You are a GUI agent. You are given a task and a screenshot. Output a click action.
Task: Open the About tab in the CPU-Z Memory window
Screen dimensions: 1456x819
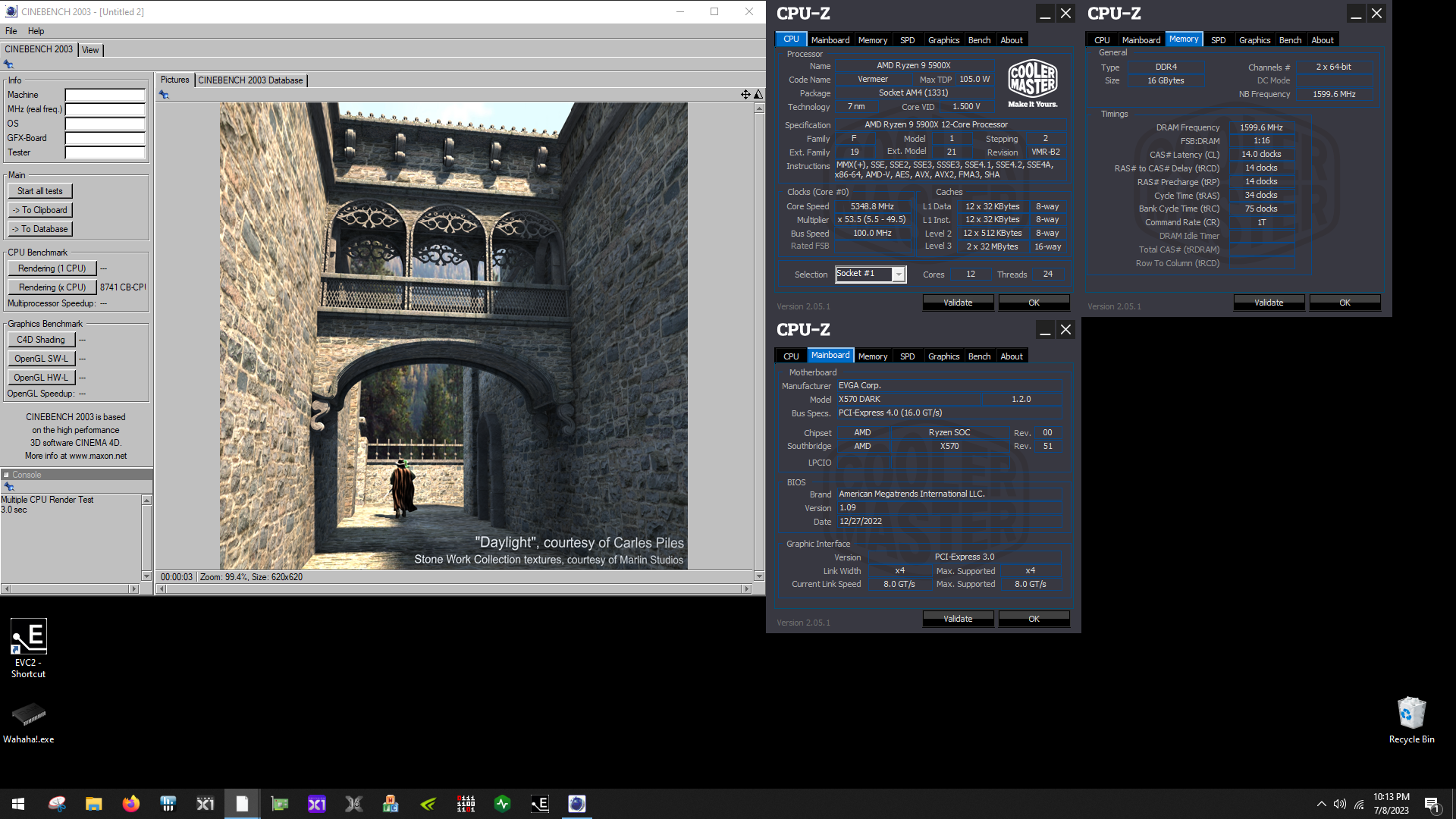pyautogui.click(x=1322, y=40)
